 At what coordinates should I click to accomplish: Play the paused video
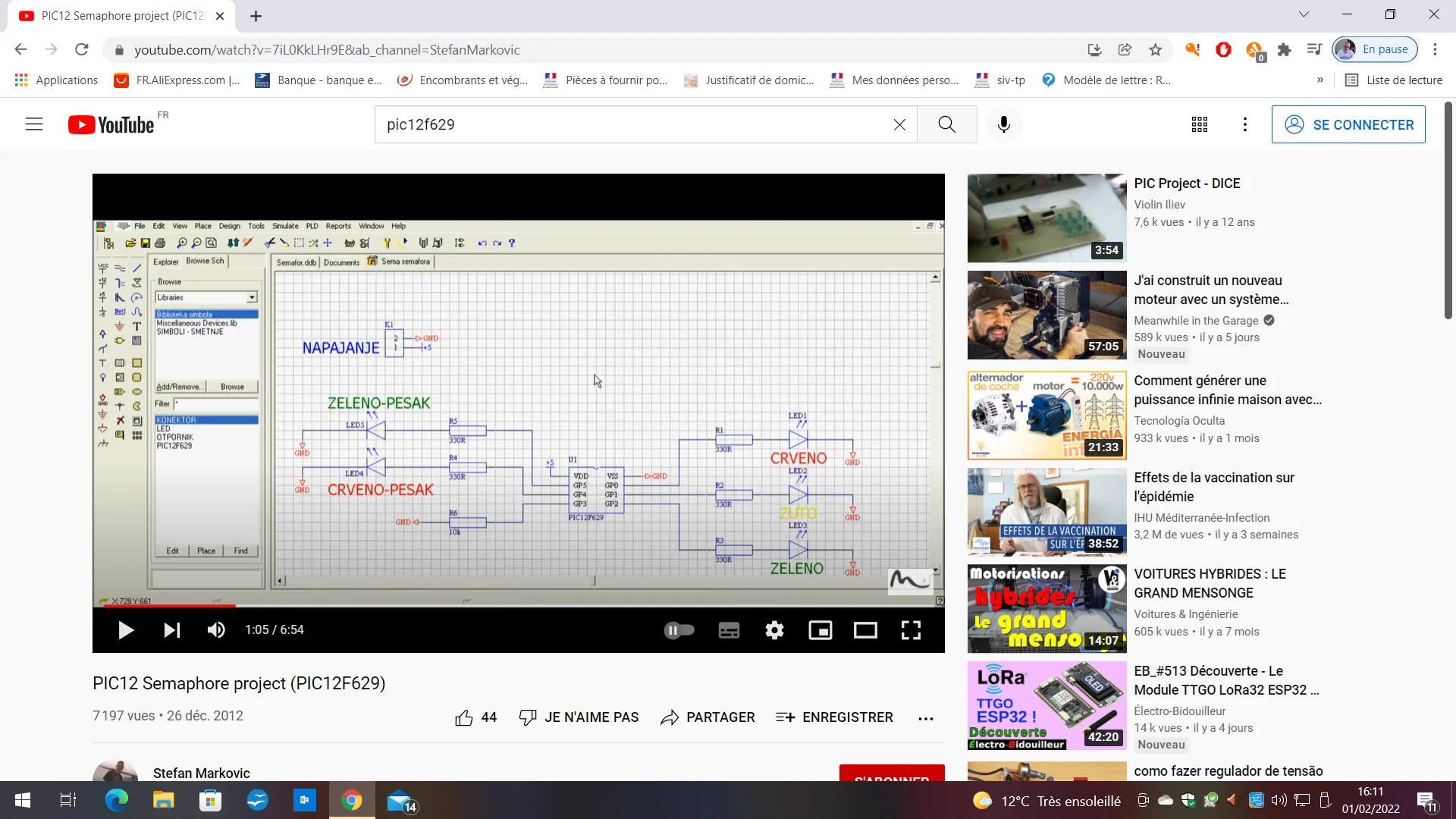click(x=126, y=630)
